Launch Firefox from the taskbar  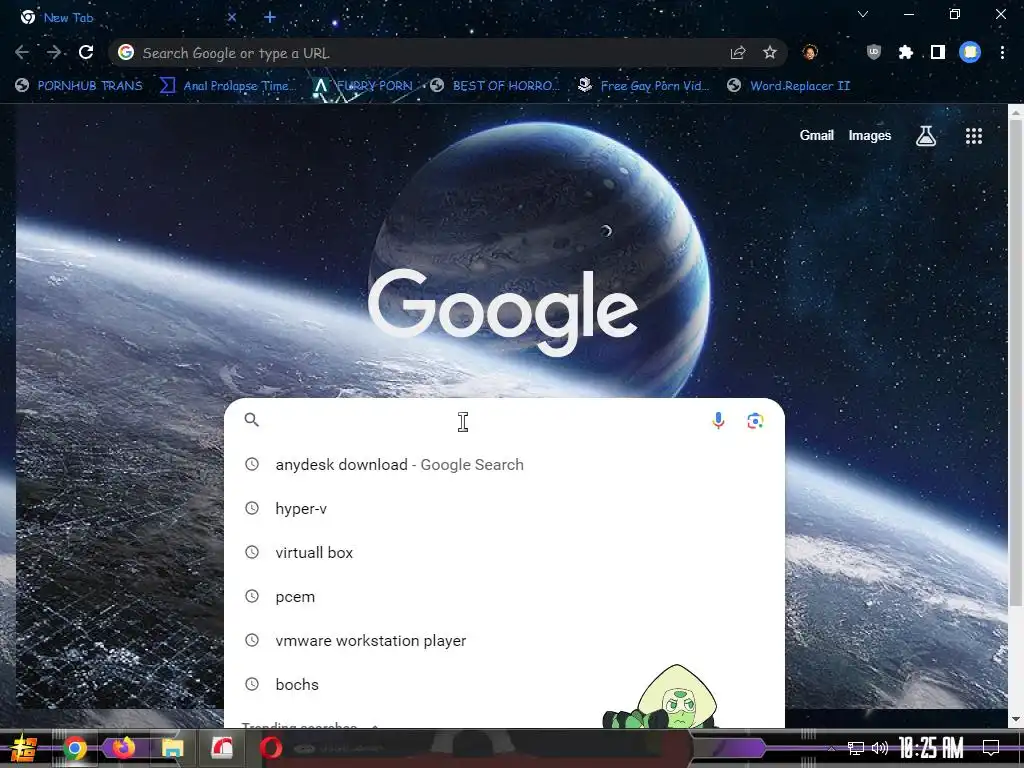[123, 748]
